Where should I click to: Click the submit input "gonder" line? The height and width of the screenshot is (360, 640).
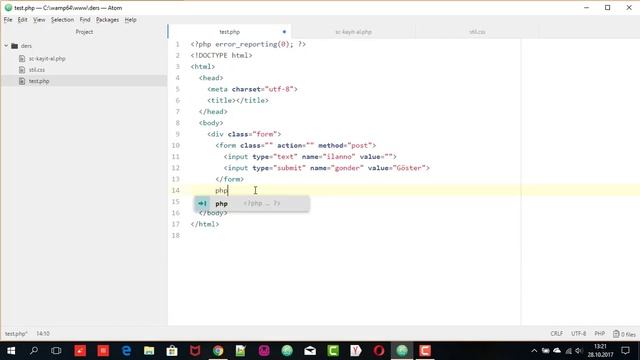pyautogui.click(x=327, y=168)
